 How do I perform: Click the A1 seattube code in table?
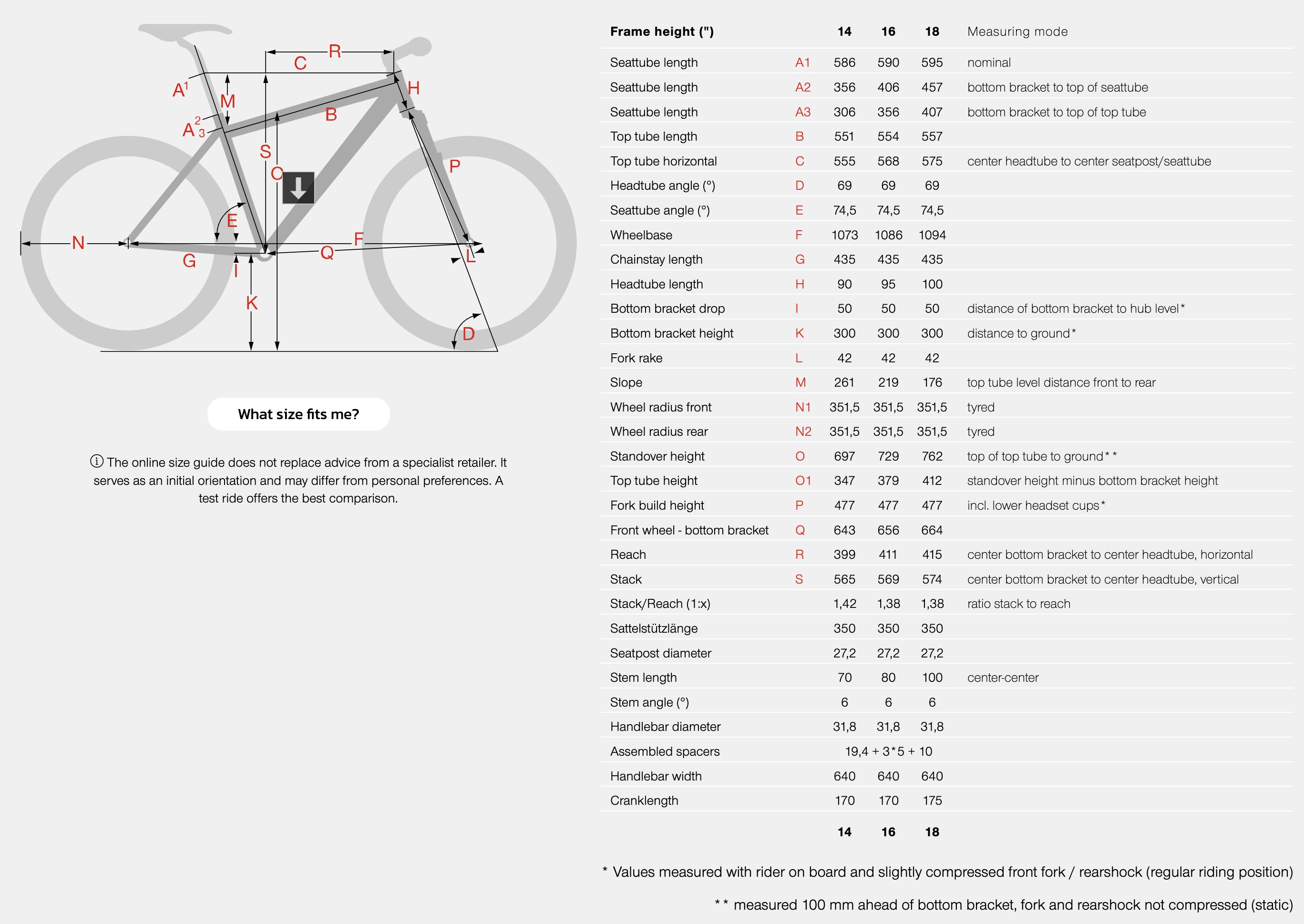pyautogui.click(x=803, y=62)
